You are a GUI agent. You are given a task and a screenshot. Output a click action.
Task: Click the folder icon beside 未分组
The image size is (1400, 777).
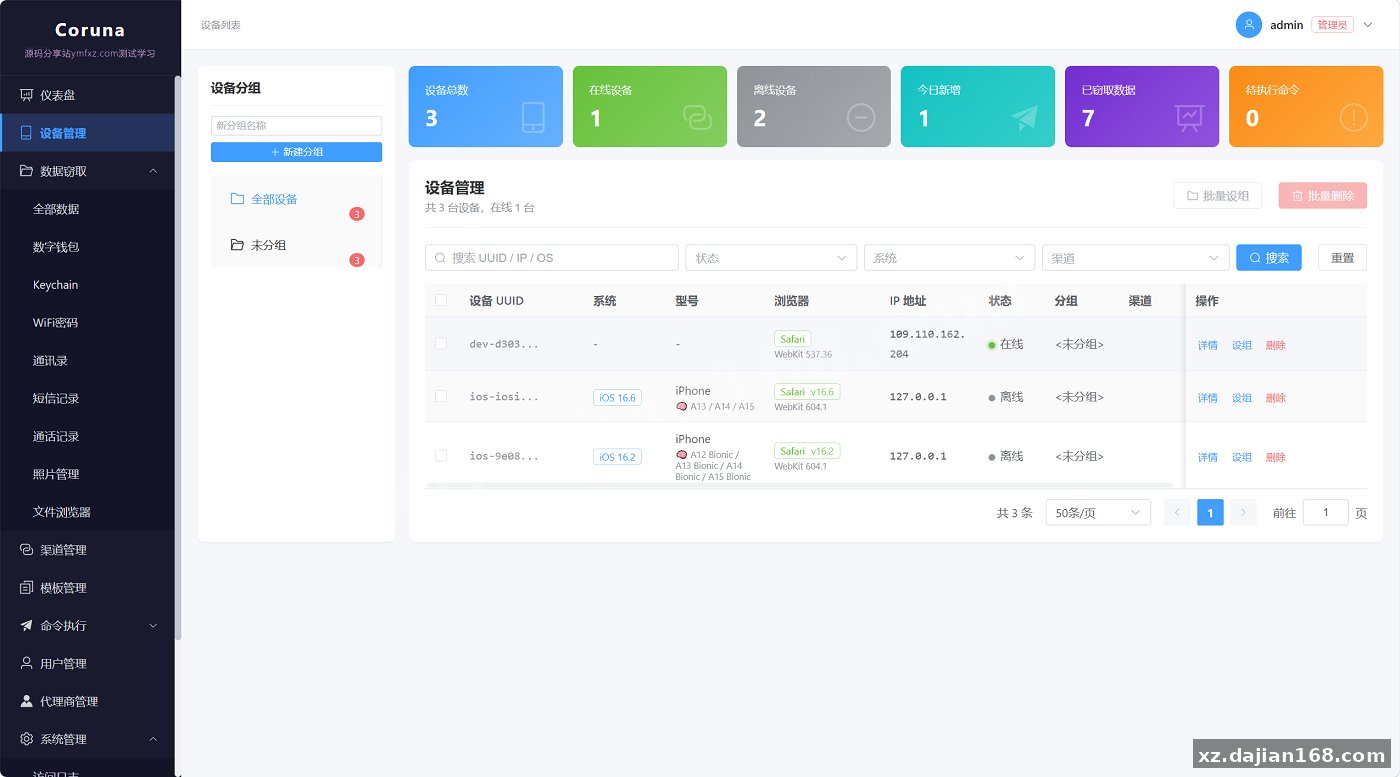click(x=237, y=245)
